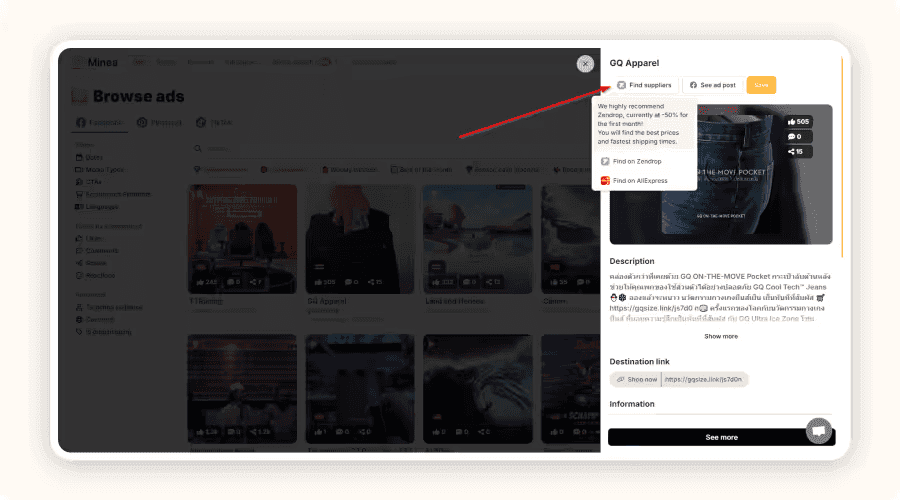Open the Targeted audience filter
This screenshot has width=900, height=500.
(109, 307)
